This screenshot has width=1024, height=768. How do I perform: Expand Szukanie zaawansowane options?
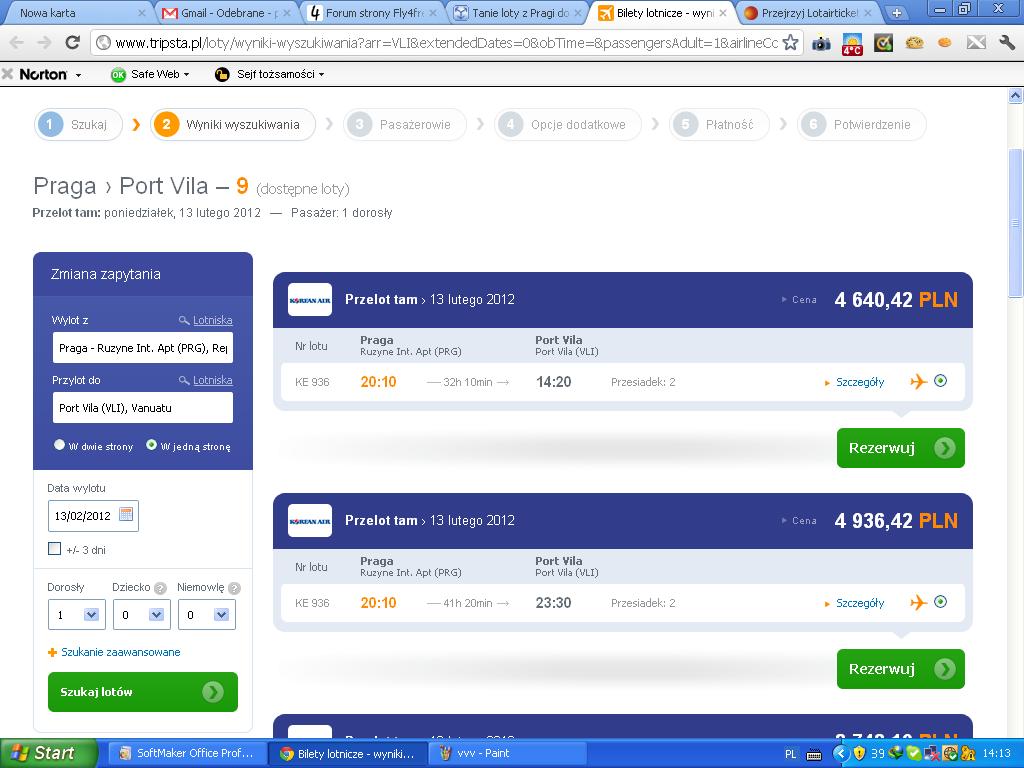pos(114,652)
